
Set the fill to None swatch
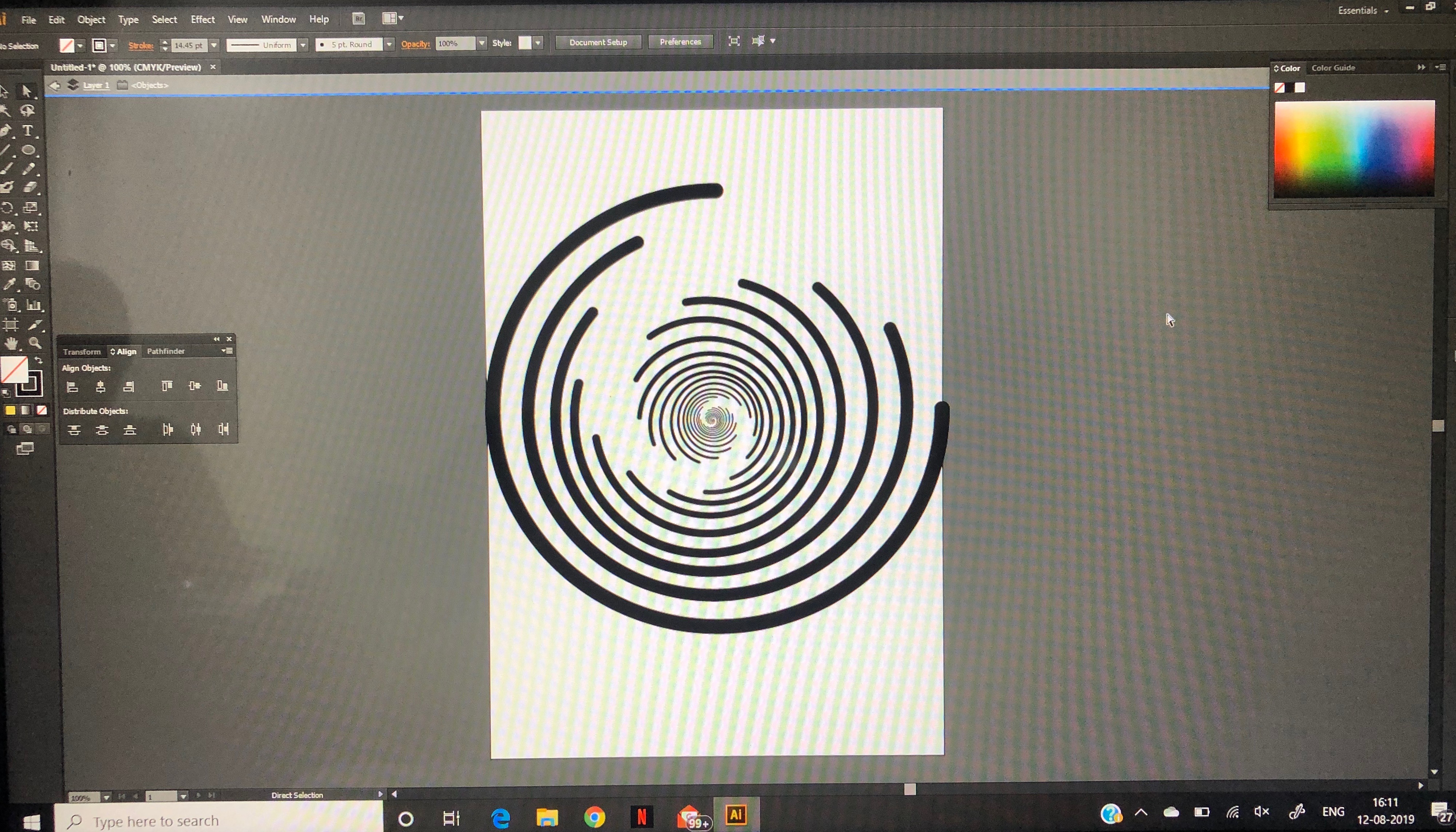pyautogui.click(x=42, y=410)
